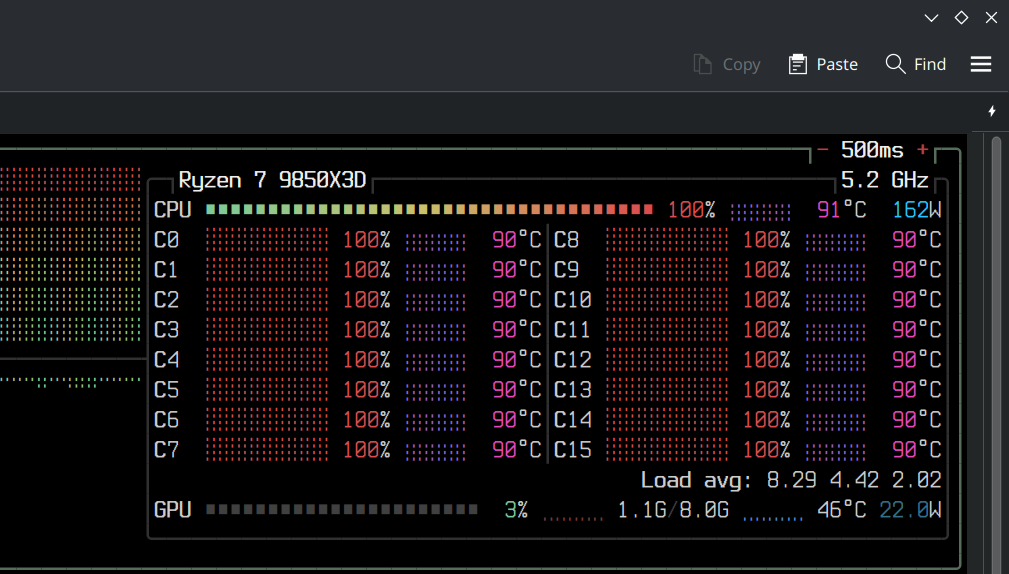The width and height of the screenshot is (1009, 574).
Task: Click the CPU row label
Action: (x=172, y=210)
